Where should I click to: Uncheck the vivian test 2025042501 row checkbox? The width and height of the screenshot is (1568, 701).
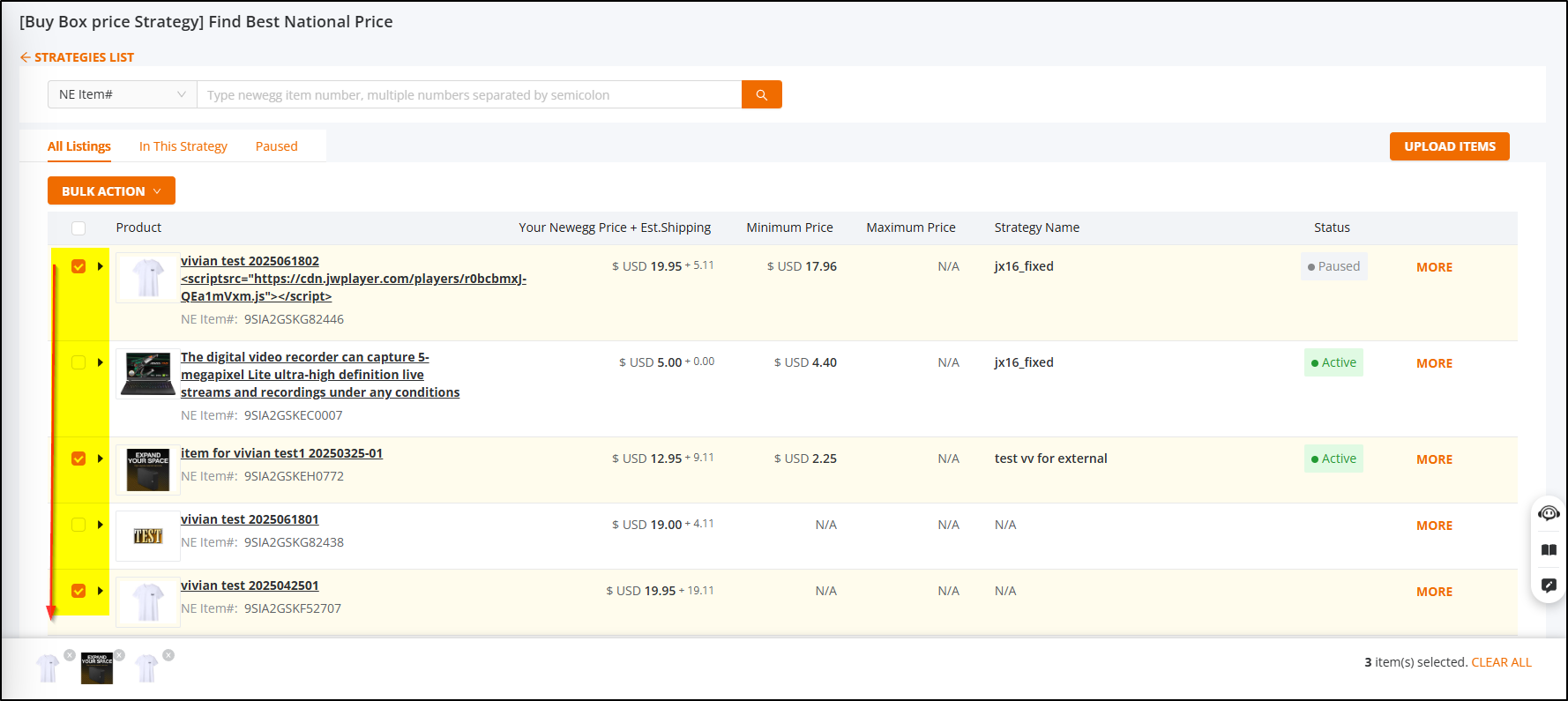point(78,591)
